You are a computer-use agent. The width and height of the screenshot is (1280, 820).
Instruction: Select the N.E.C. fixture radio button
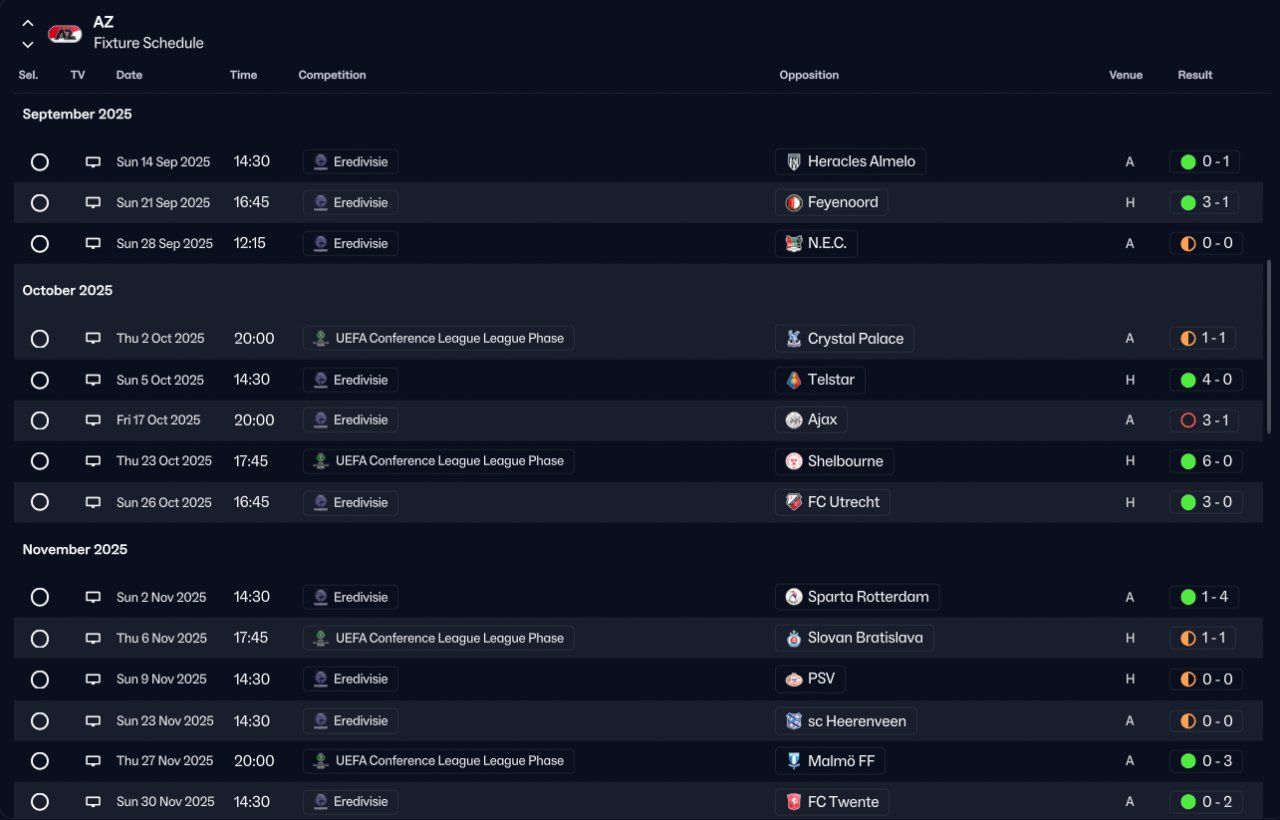pyautogui.click(x=40, y=244)
